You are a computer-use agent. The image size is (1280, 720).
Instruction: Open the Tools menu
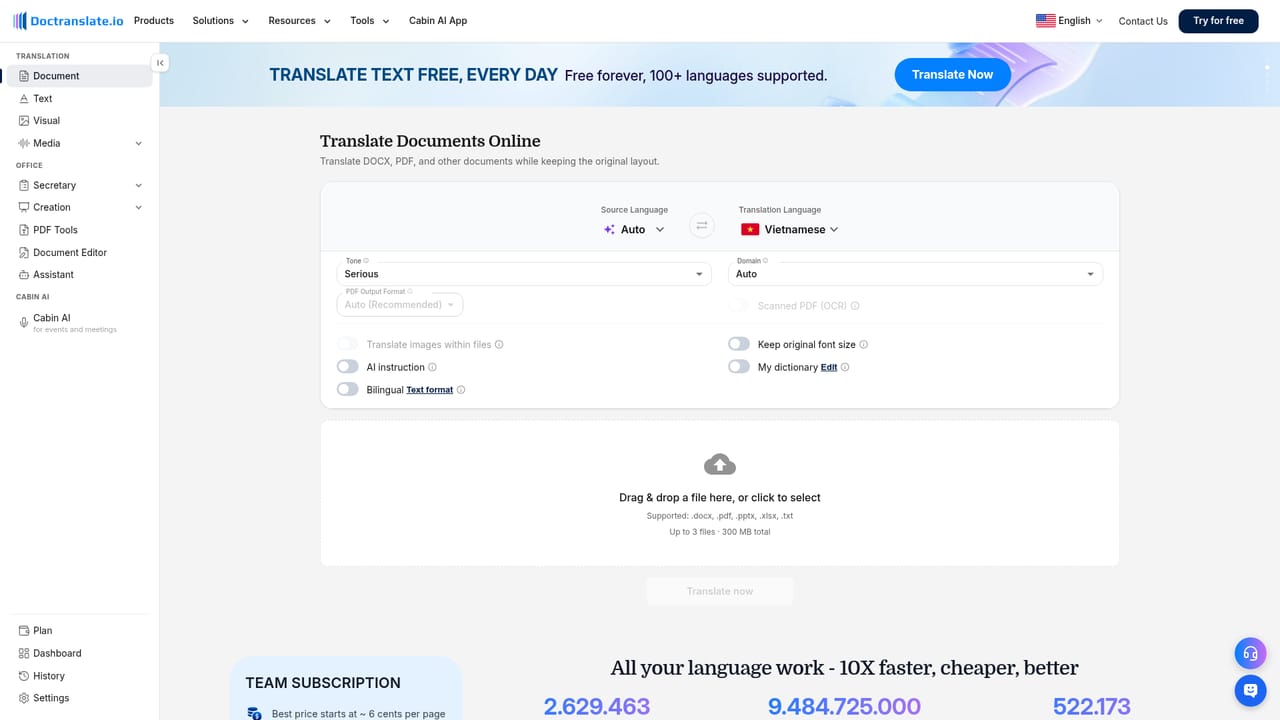point(370,20)
